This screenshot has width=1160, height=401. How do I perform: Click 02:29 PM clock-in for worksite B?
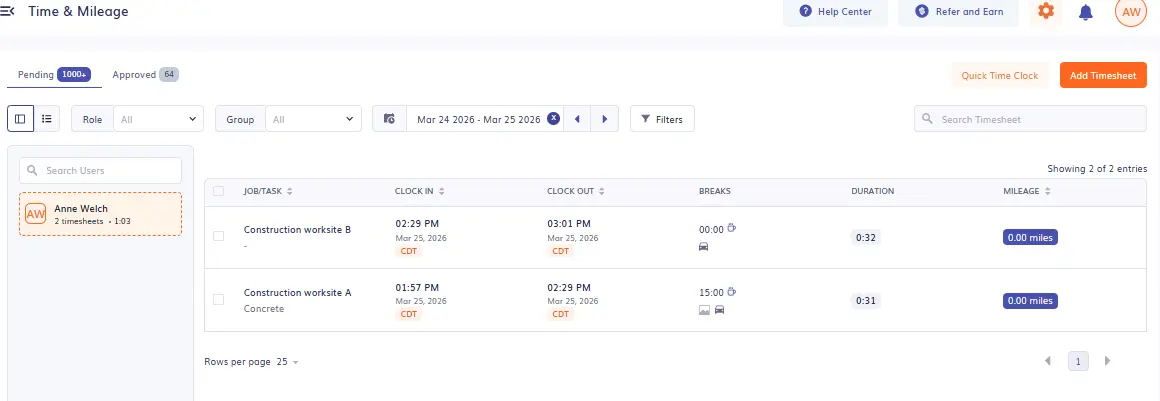pyautogui.click(x=417, y=223)
